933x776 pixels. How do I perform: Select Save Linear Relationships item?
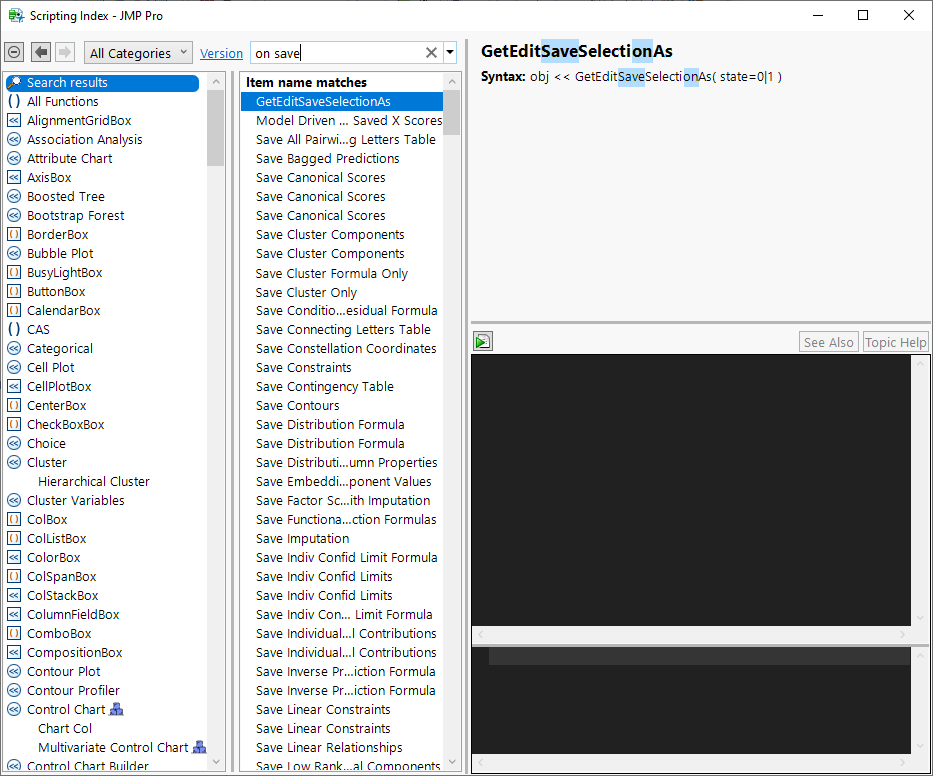(x=329, y=747)
